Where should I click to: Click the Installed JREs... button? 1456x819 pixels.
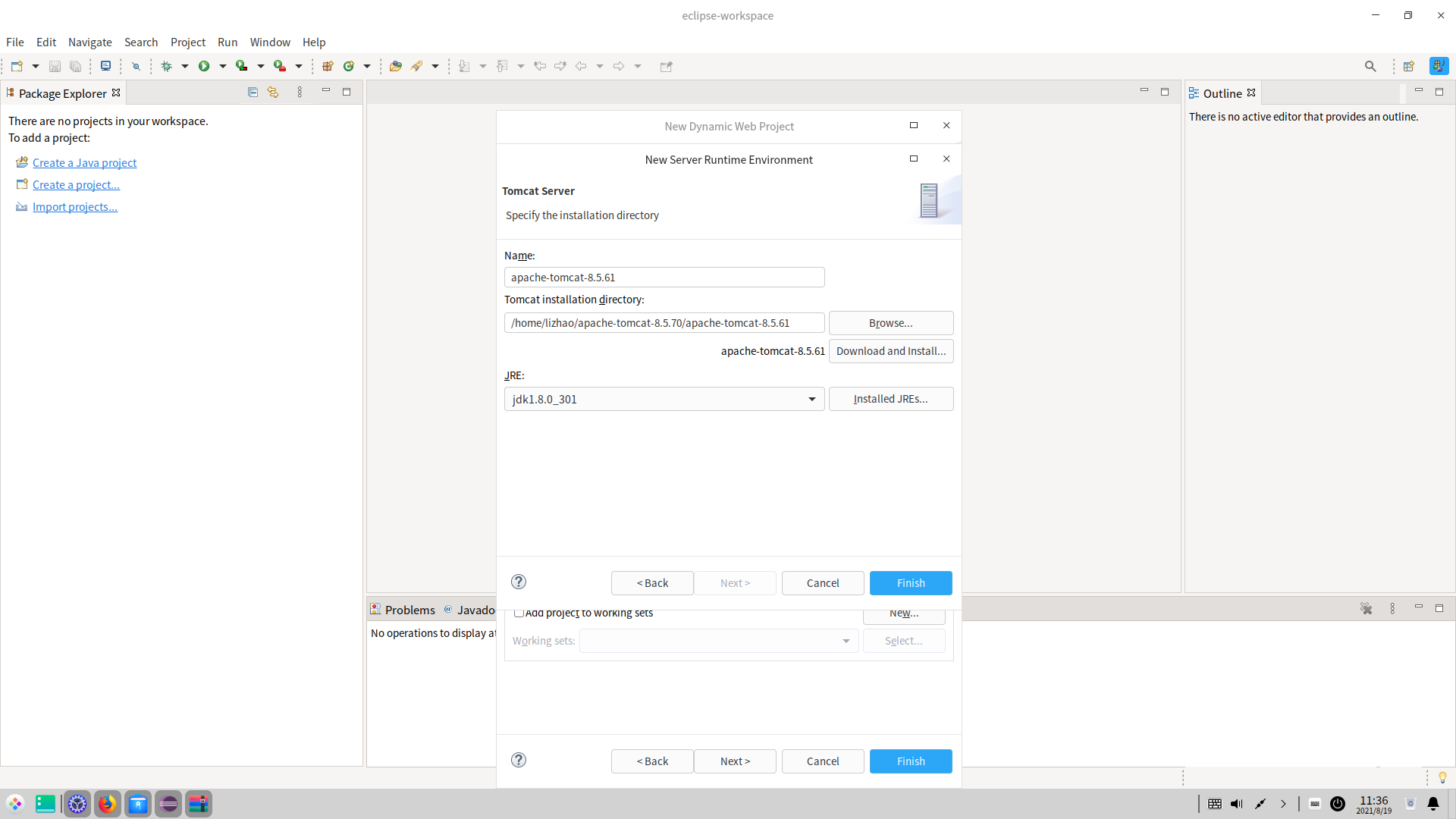890,399
